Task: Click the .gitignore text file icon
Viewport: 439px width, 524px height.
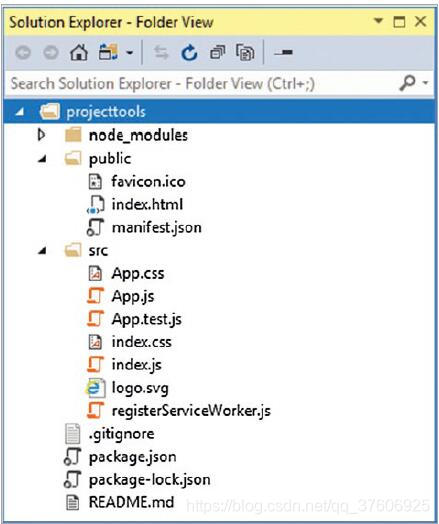Action: (72, 434)
